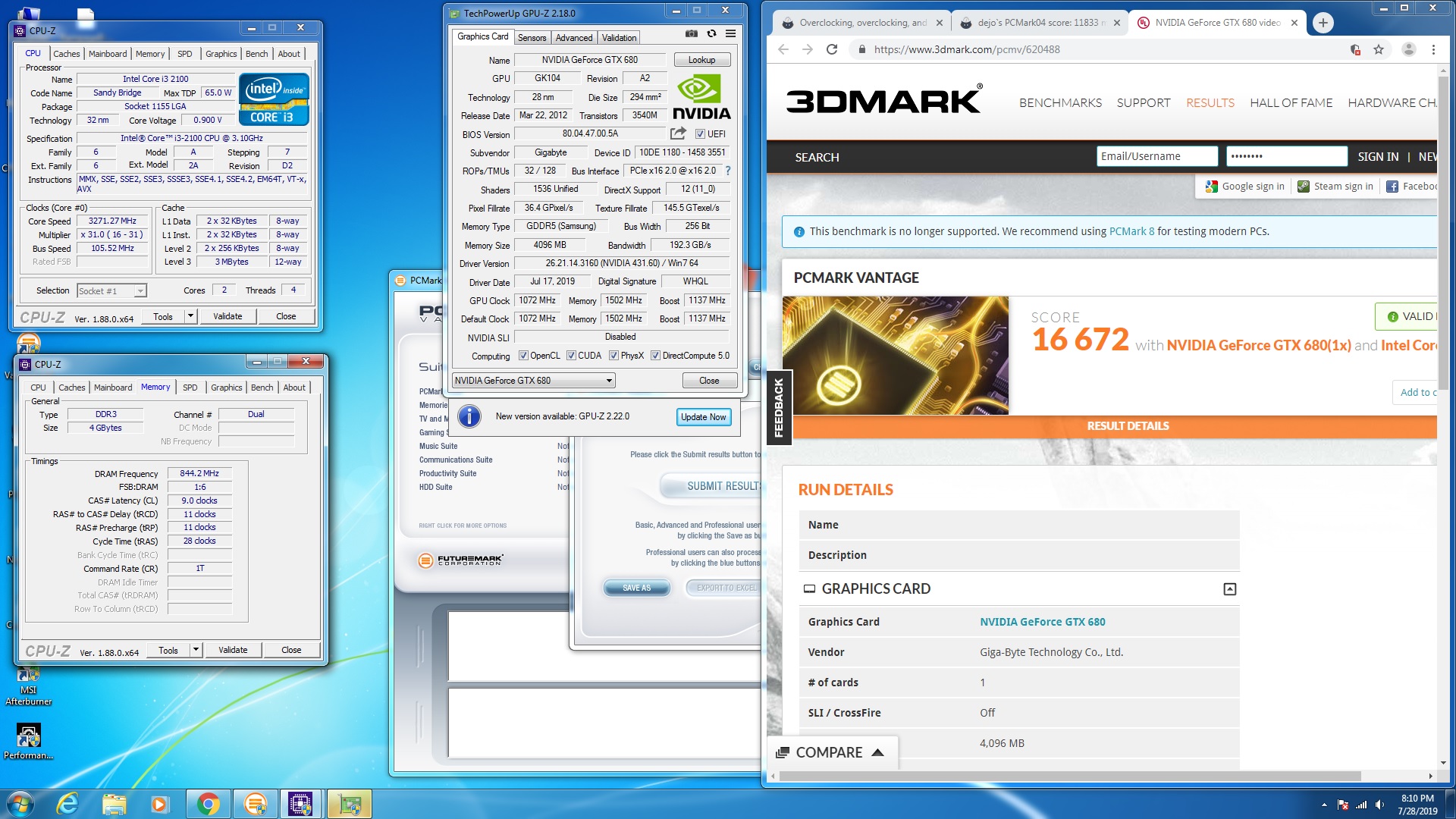The image size is (1456, 819).
Task: Click SUBMIT RESULTS in PCMark
Action: (x=711, y=486)
